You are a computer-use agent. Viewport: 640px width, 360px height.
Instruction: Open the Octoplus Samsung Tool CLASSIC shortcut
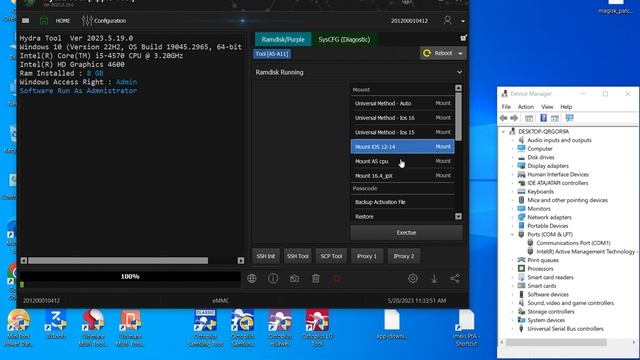coord(205,328)
